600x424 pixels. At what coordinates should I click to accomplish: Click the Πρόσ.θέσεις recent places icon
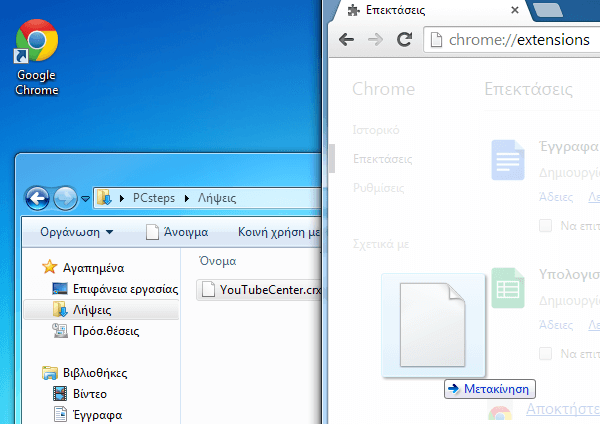[x=60, y=330]
